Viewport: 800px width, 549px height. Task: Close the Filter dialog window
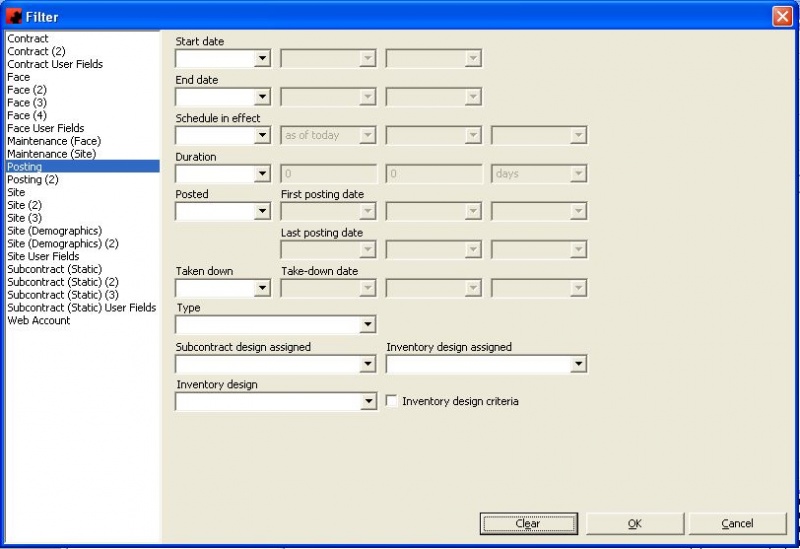pyautogui.click(x=782, y=16)
